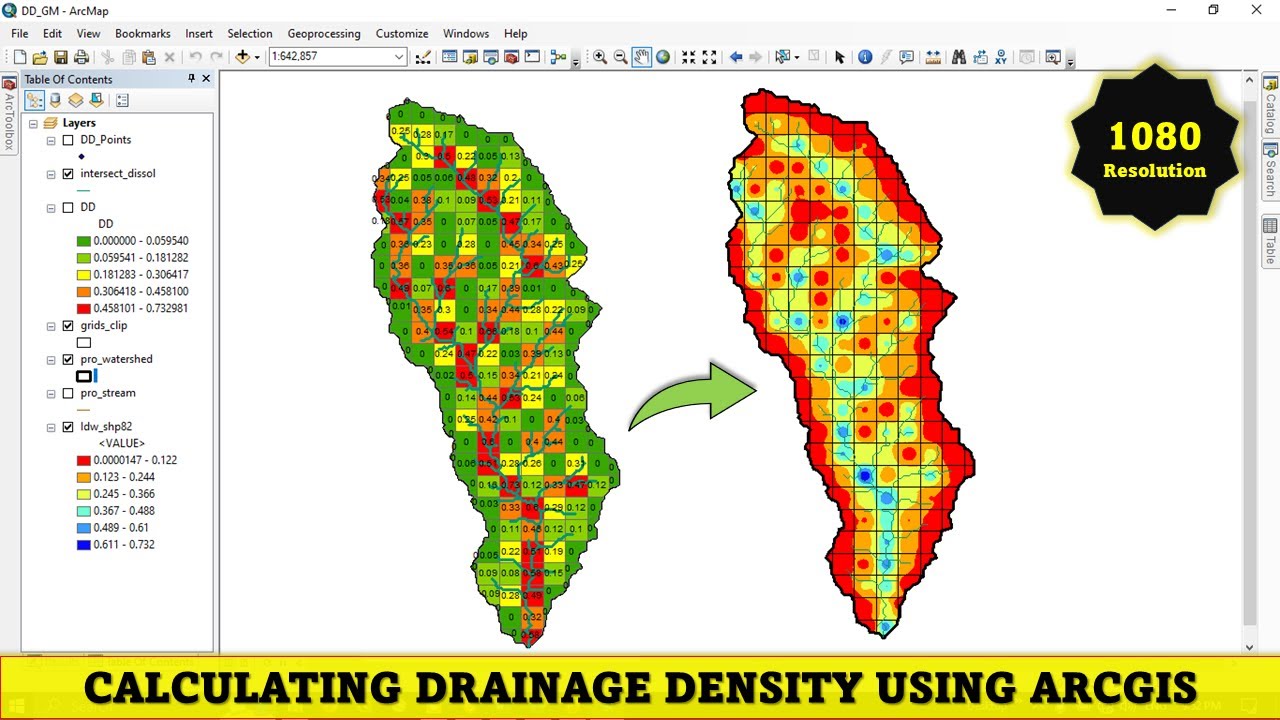
Task: Print the map with printer icon
Action: [81, 57]
